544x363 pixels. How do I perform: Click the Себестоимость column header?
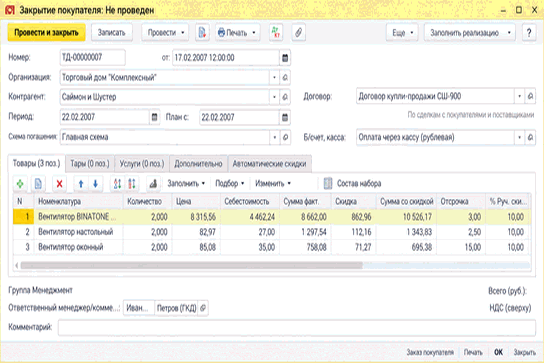250,201
